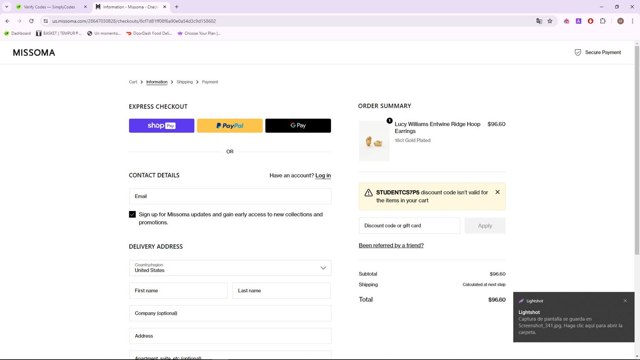The image size is (640, 360).
Task: Click the page vertical scrollbar
Action: point(637,151)
